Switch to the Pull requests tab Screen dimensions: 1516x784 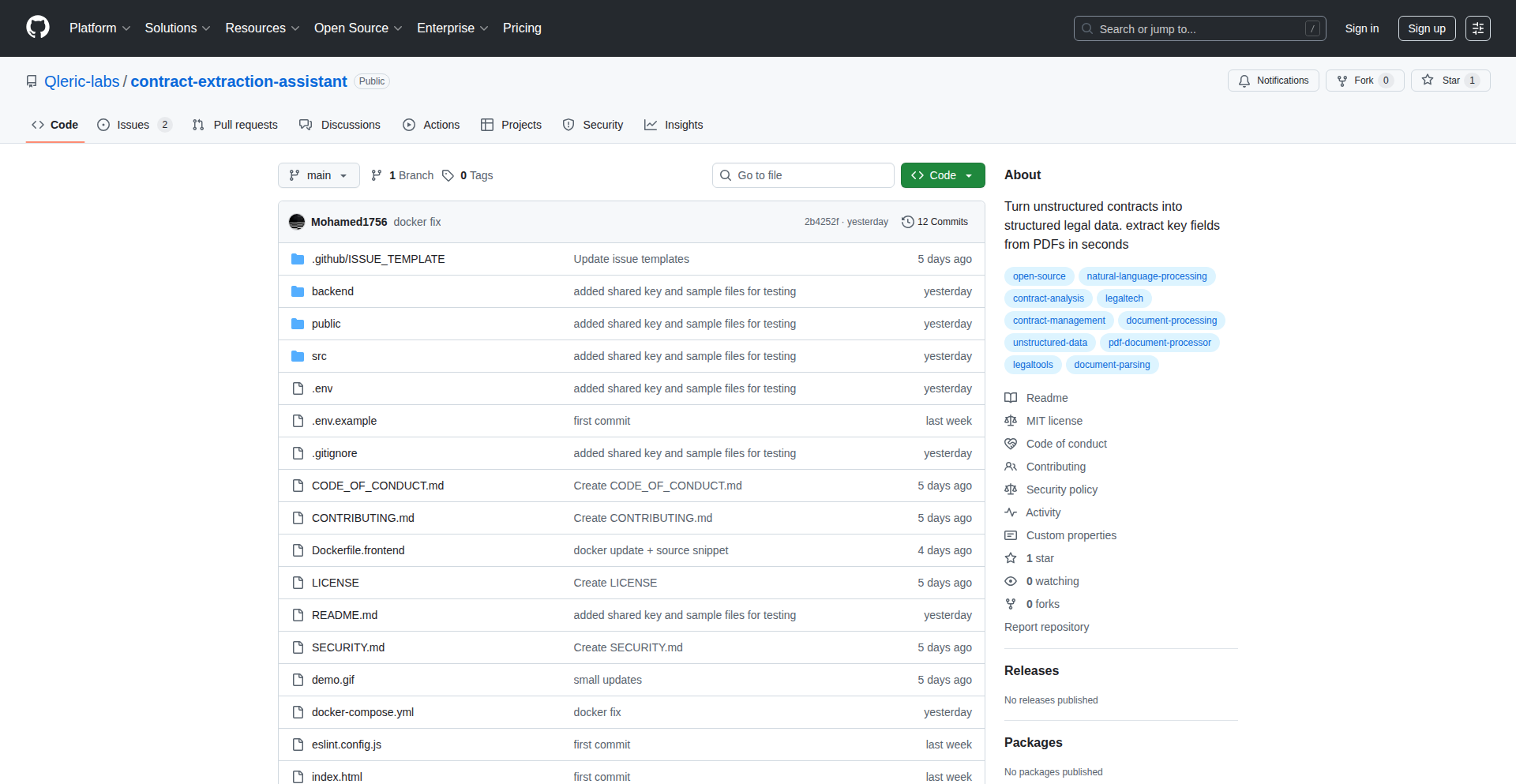point(235,125)
